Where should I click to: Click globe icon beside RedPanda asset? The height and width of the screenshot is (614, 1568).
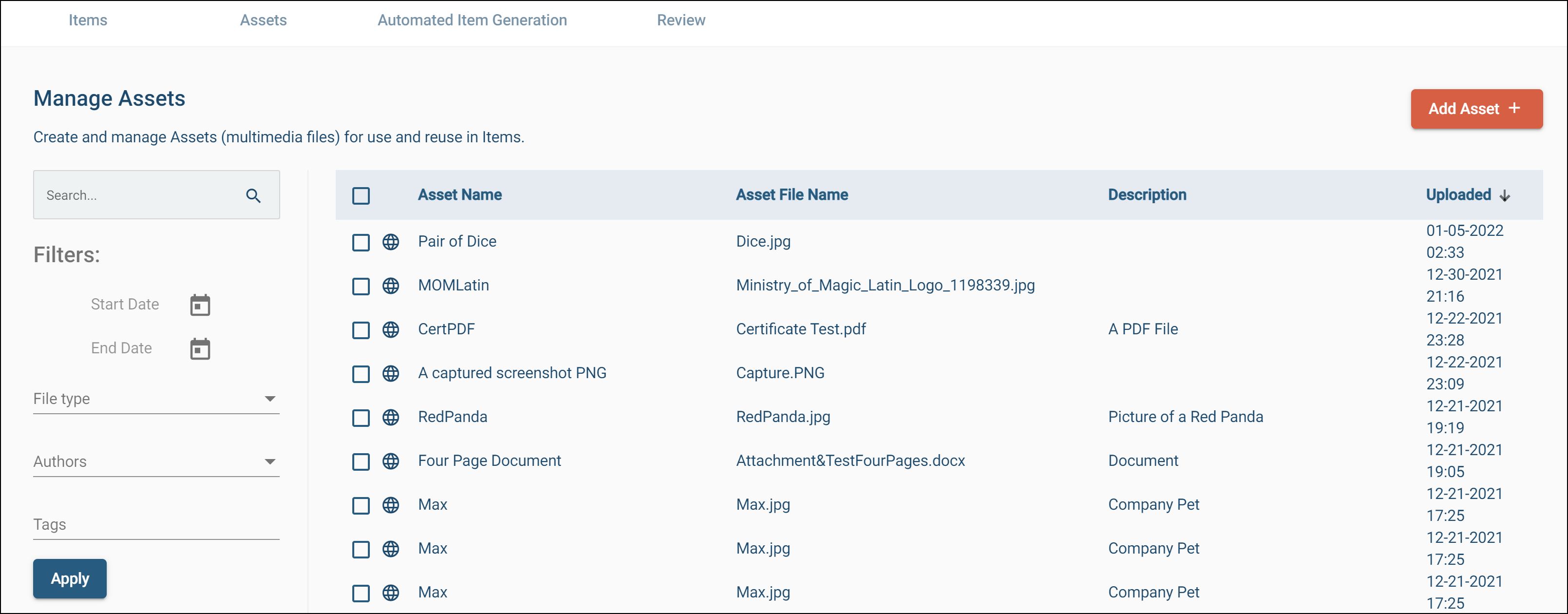391,418
